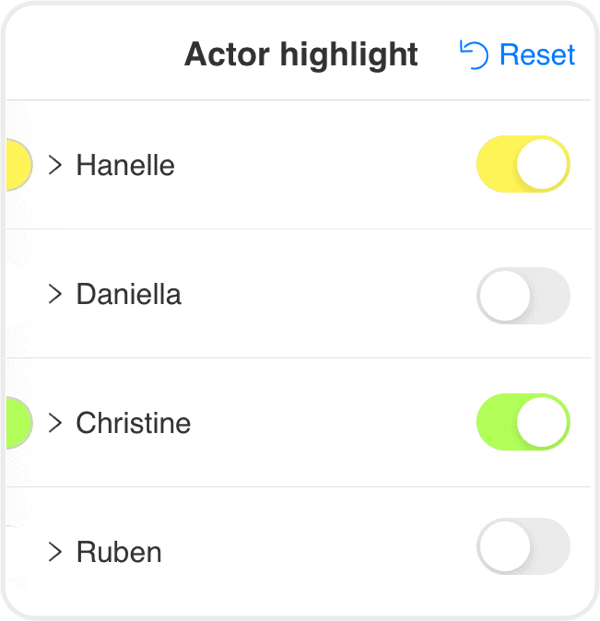Click the blank header area left of title
Screen dimensions: 600x621
tap(95, 55)
